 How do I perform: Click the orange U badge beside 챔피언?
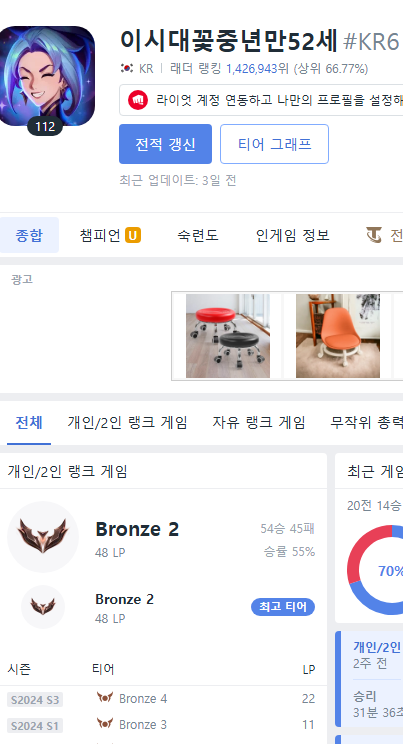(x=133, y=235)
